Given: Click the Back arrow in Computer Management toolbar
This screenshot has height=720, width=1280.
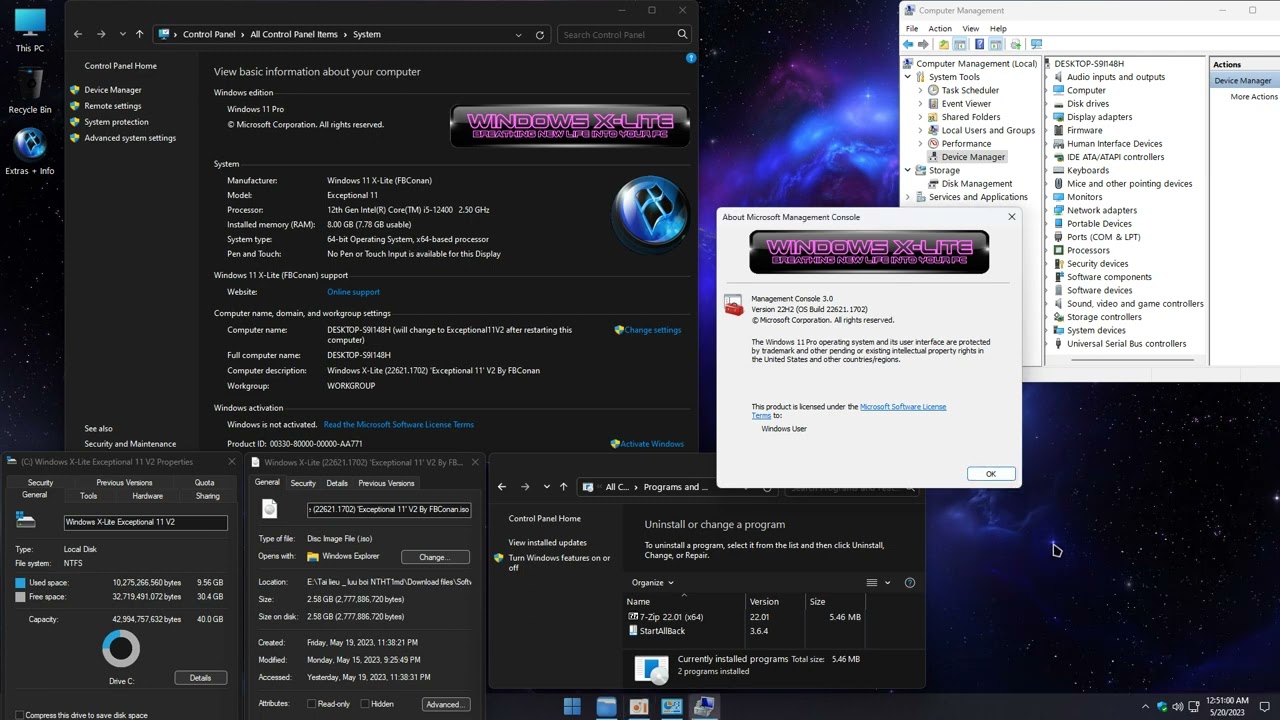Looking at the screenshot, I should pos(908,44).
